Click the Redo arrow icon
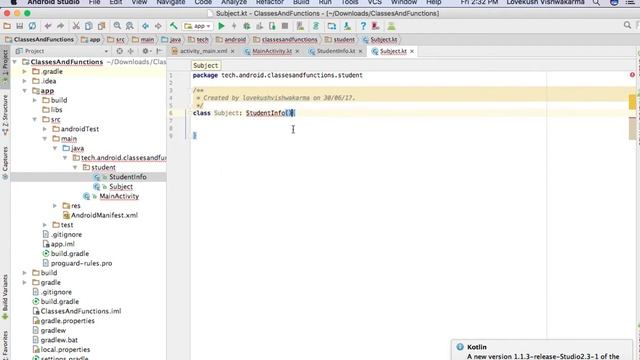640x360 pixels. [x=60, y=26]
